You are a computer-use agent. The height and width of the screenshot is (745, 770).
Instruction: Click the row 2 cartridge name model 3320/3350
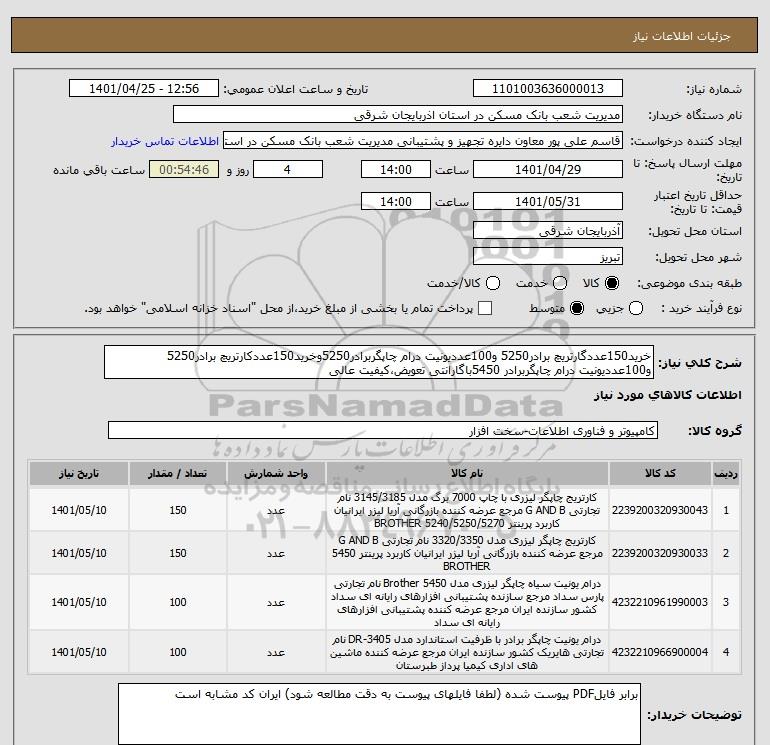[x=467, y=553]
